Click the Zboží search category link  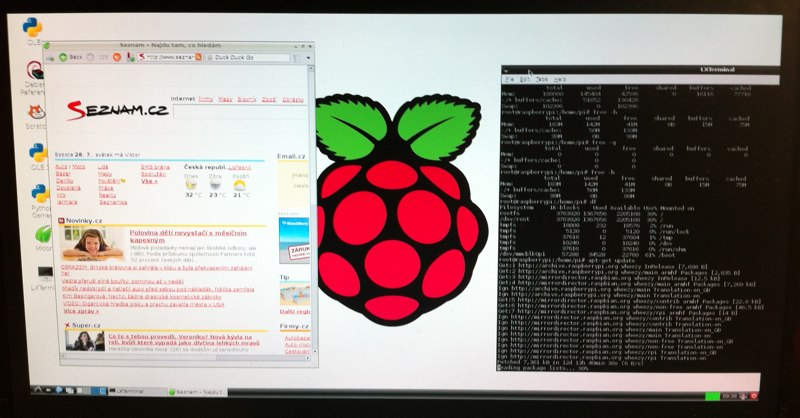(269, 100)
